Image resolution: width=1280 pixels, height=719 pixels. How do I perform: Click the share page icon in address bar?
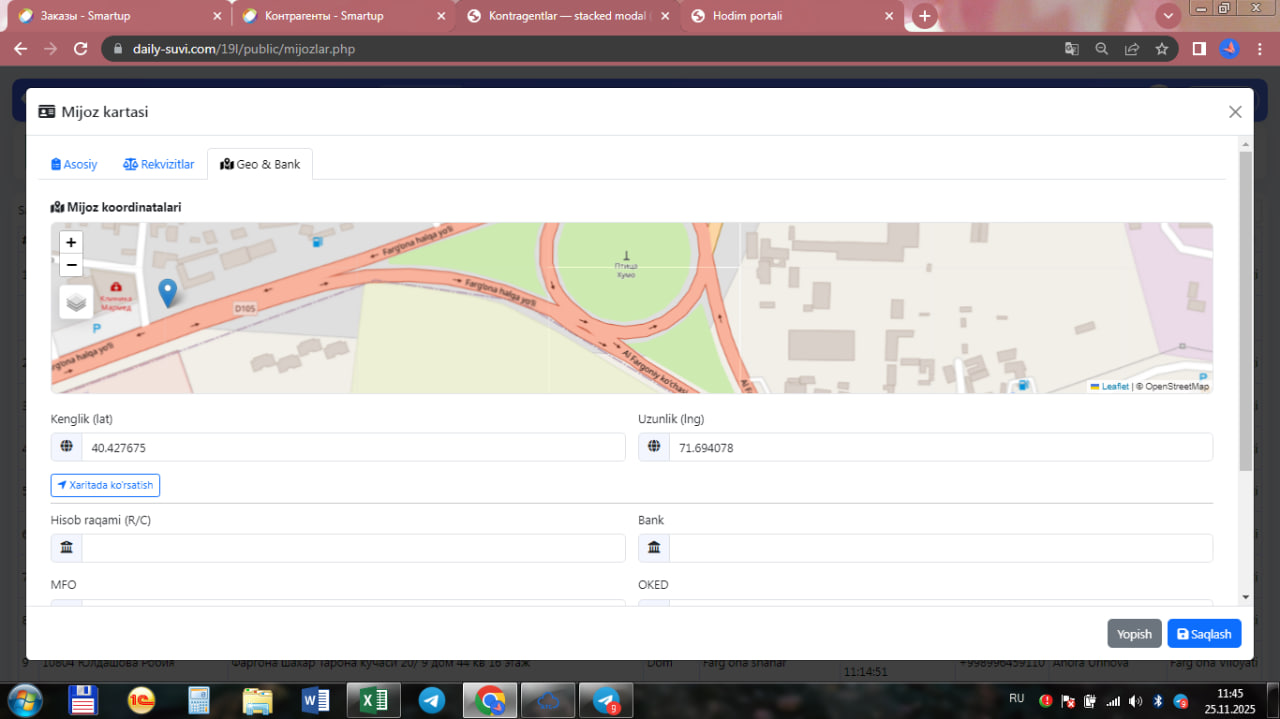(x=1131, y=48)
